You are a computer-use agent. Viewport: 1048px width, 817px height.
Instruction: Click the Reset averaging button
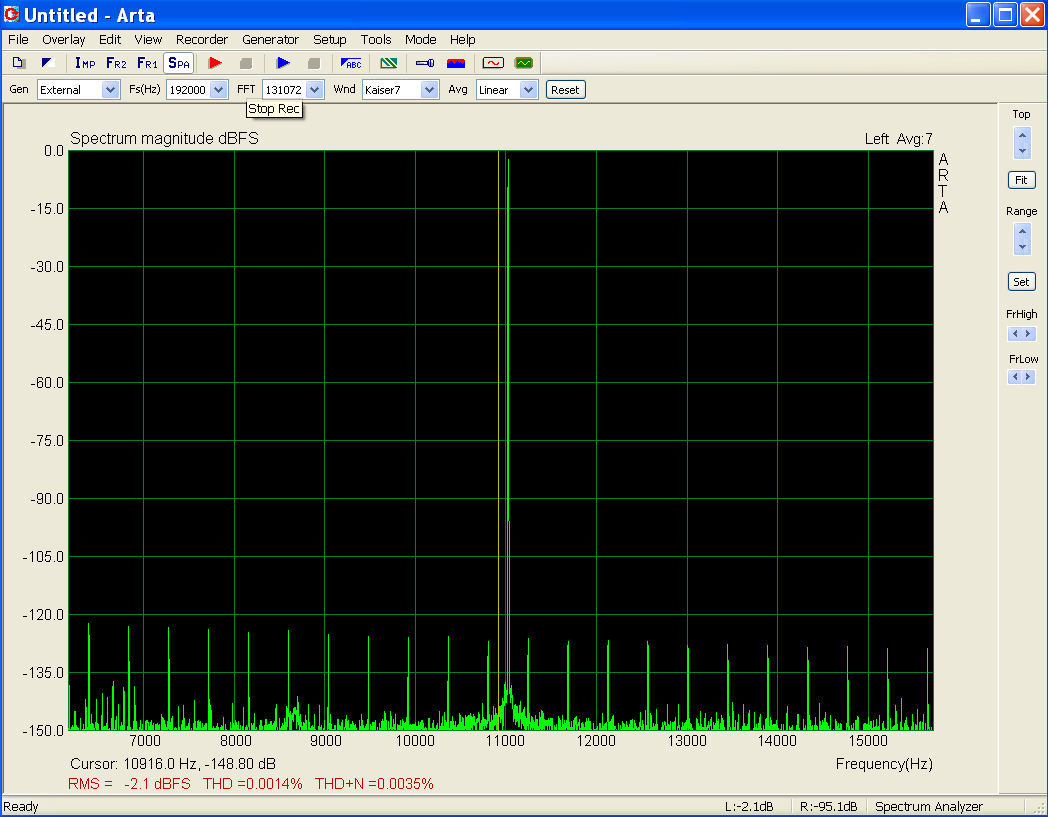(x=565, y=90)
